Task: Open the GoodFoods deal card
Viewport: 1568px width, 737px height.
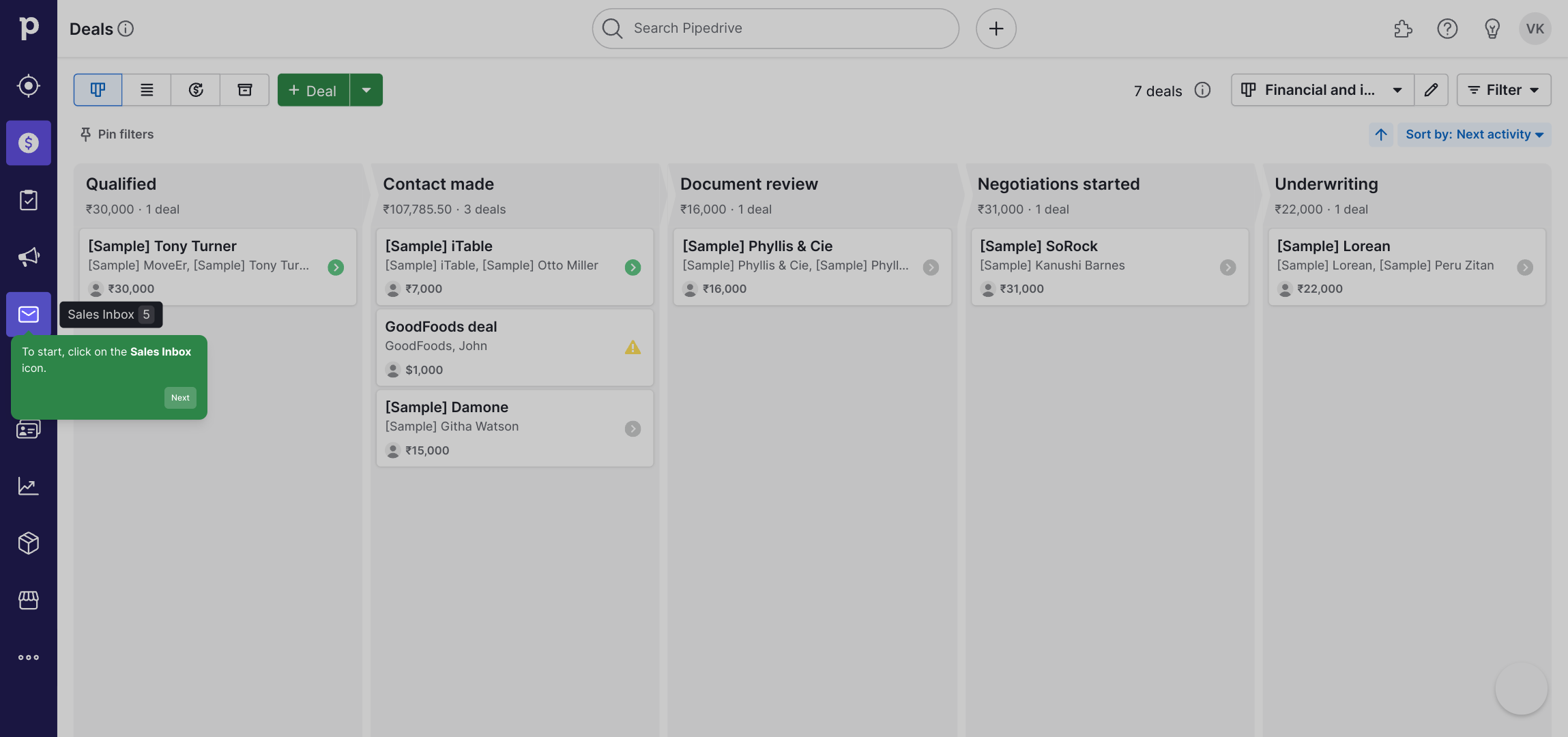Action: pos(514,347)
